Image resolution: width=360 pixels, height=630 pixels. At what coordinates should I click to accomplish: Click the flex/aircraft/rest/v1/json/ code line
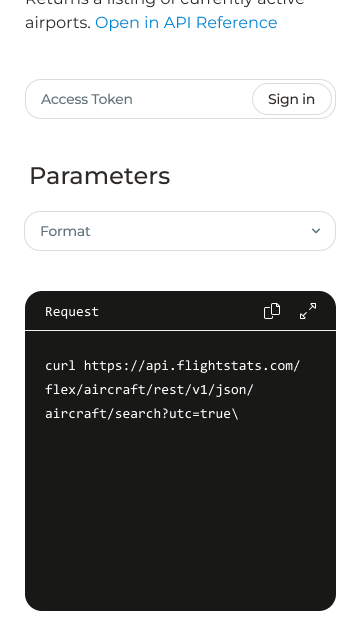tap(149, 389)
